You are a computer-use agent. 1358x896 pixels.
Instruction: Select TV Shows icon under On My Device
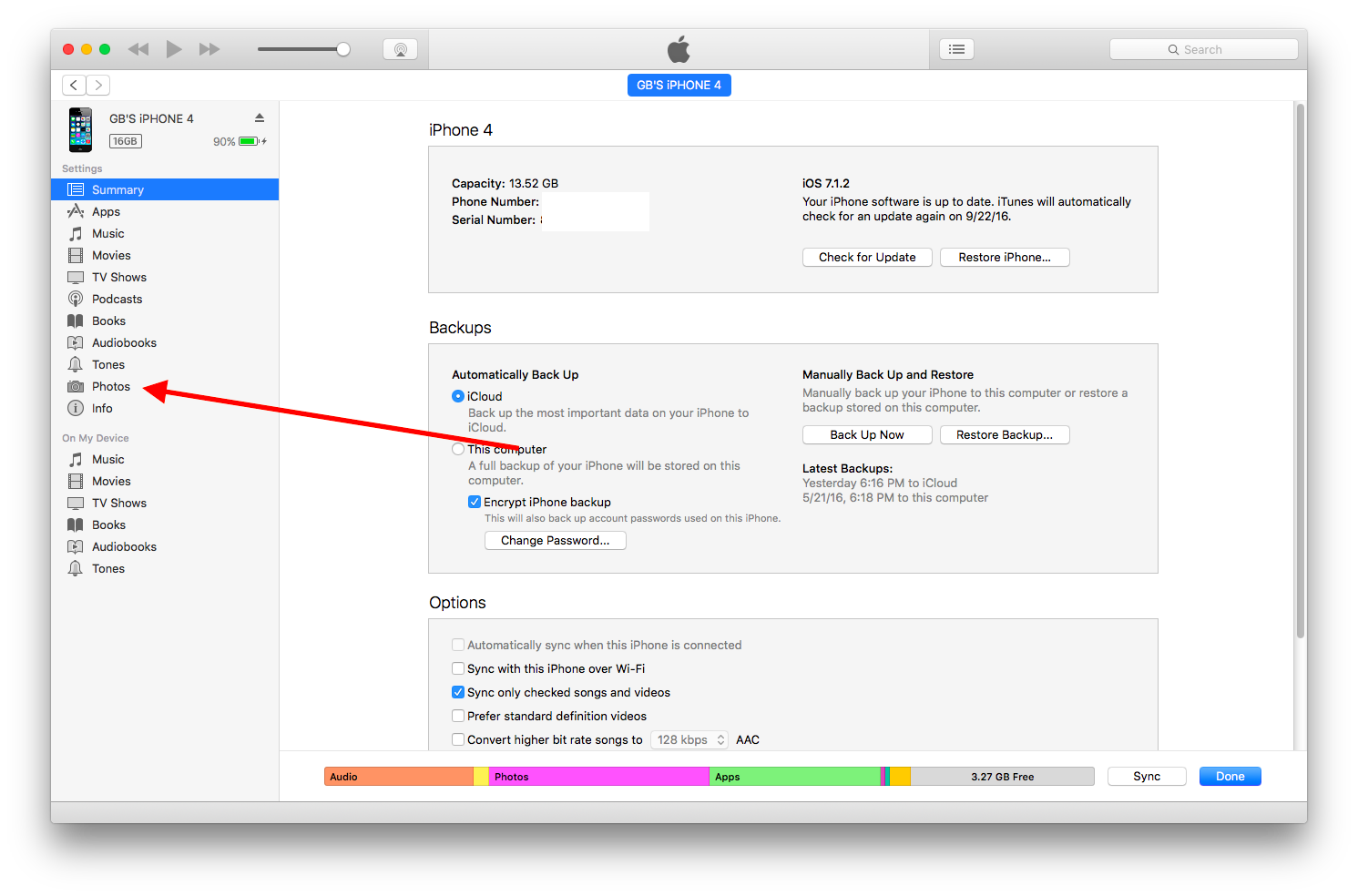click(76, 503)
